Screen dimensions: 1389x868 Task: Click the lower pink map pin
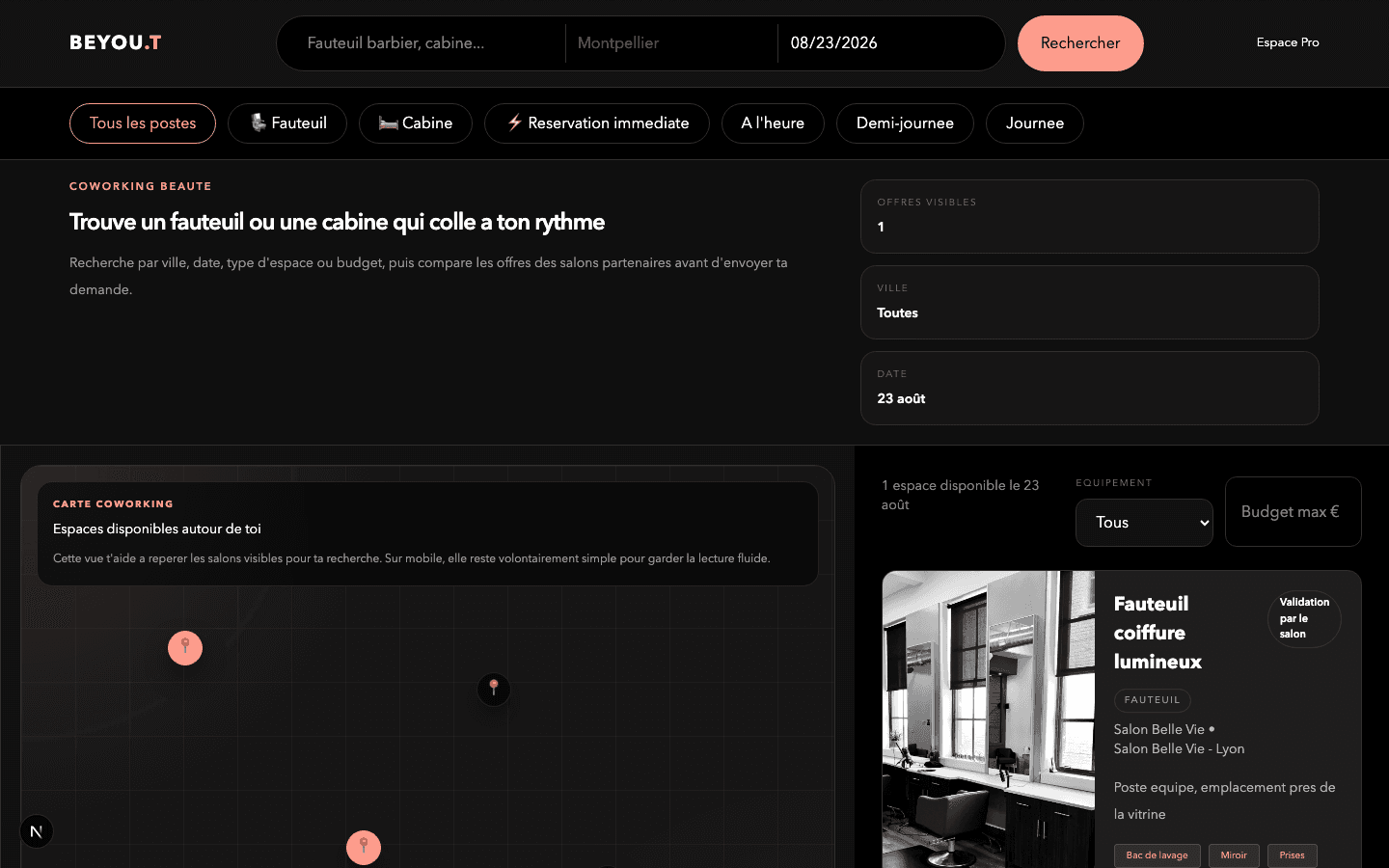[364, 848]
